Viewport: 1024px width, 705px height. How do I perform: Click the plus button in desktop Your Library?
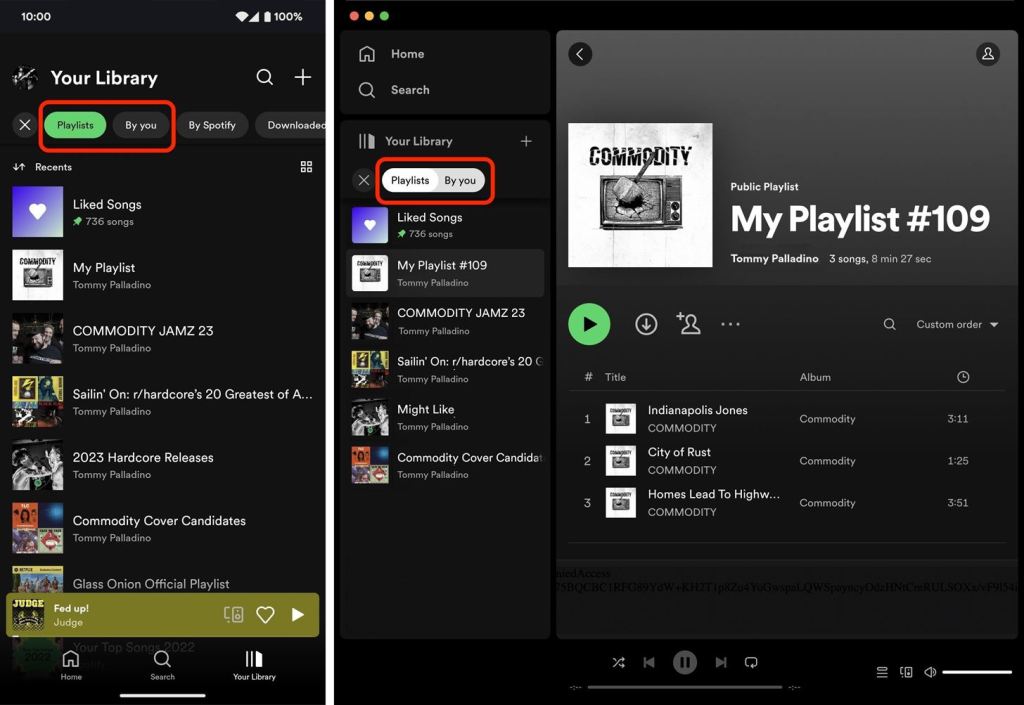click(x=526, y=141)
